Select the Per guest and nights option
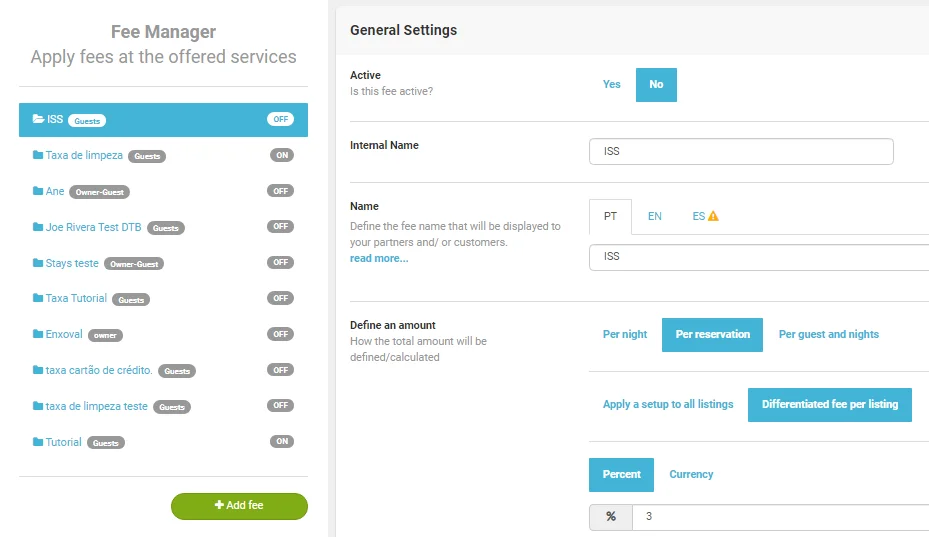The width and height of the screenshot is (929, 537). (829, 335)
